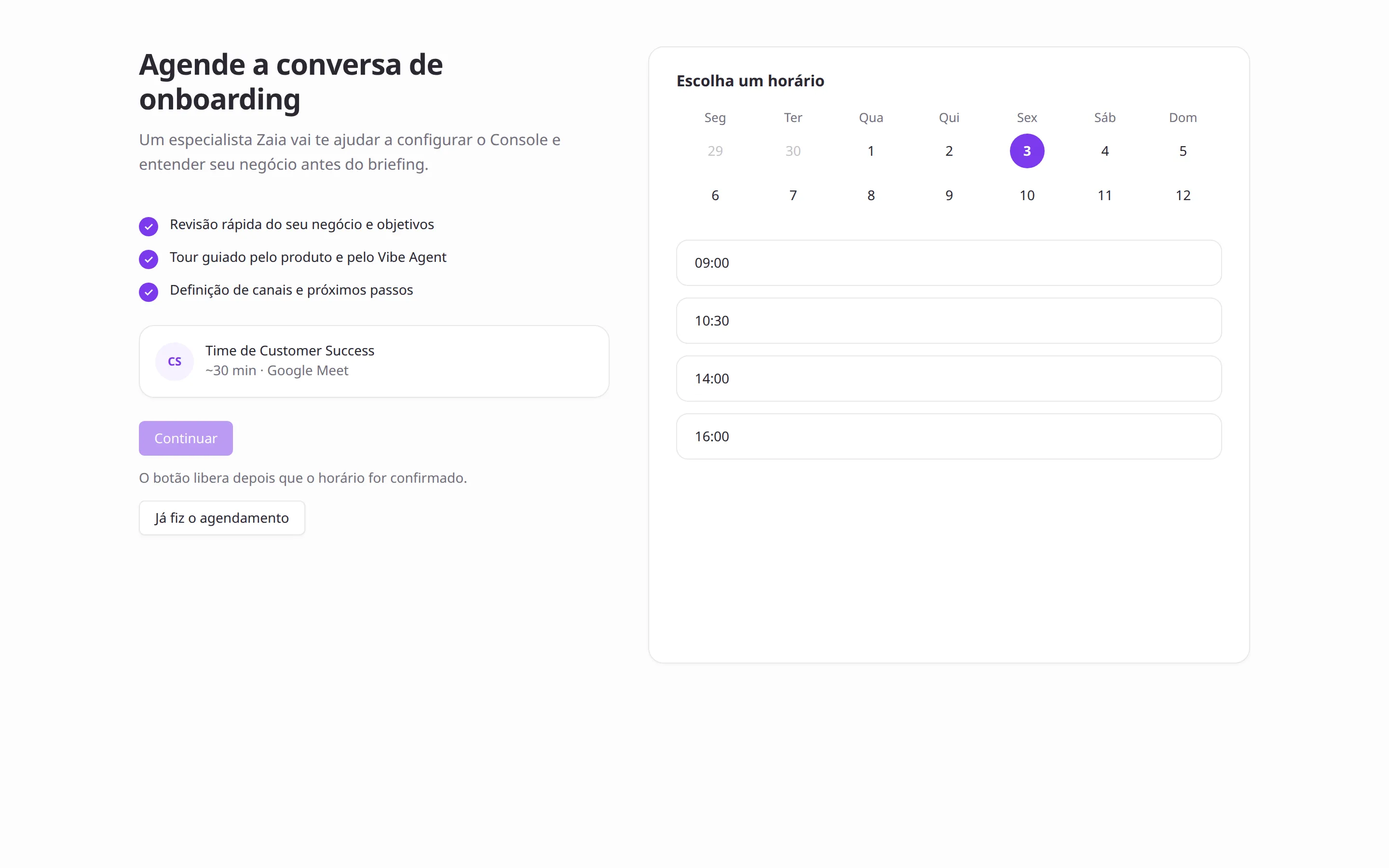
Task: Select the 09:00 time slot
Action: [949, 263]
